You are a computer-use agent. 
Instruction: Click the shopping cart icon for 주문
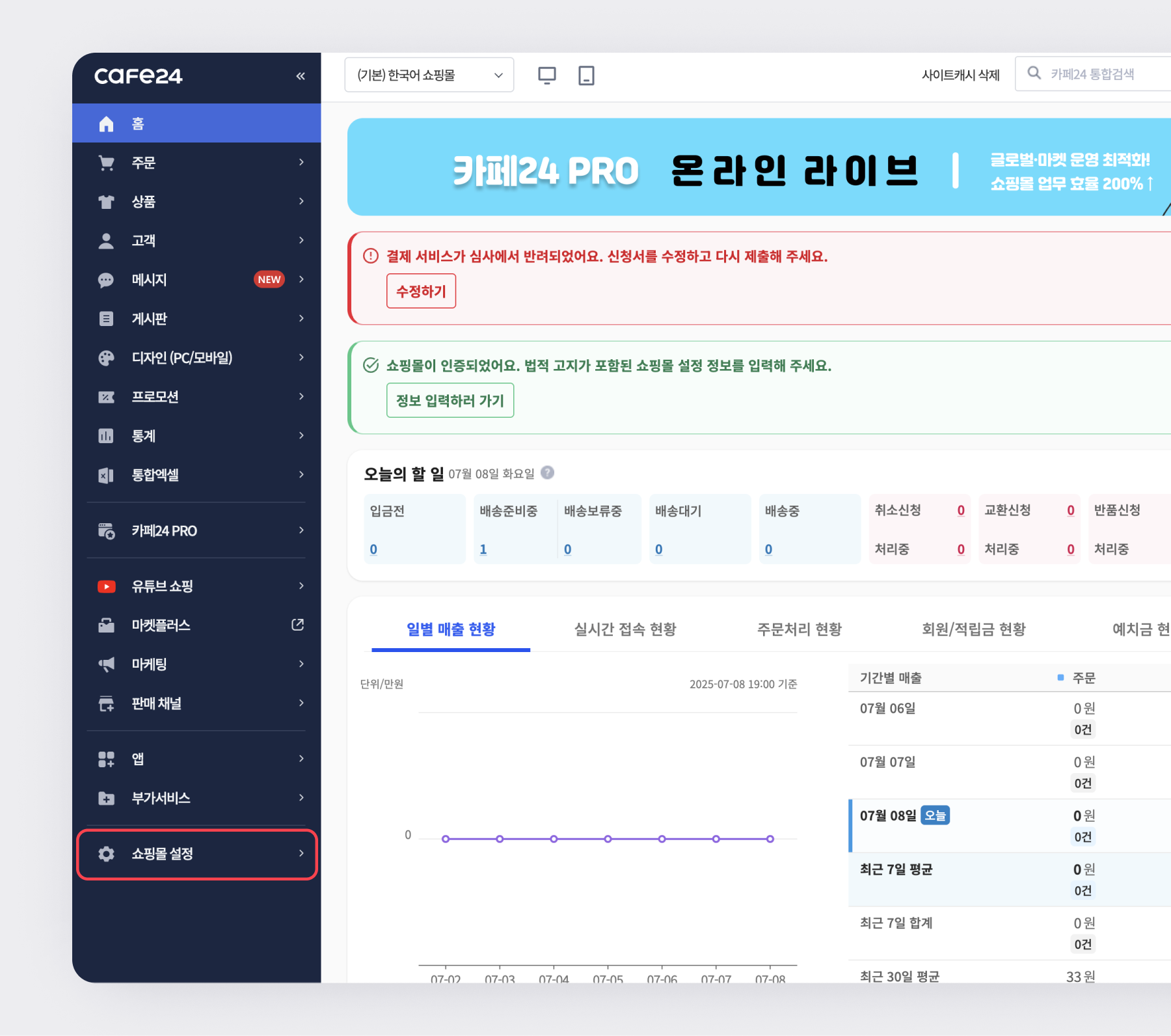coord(106,163)
